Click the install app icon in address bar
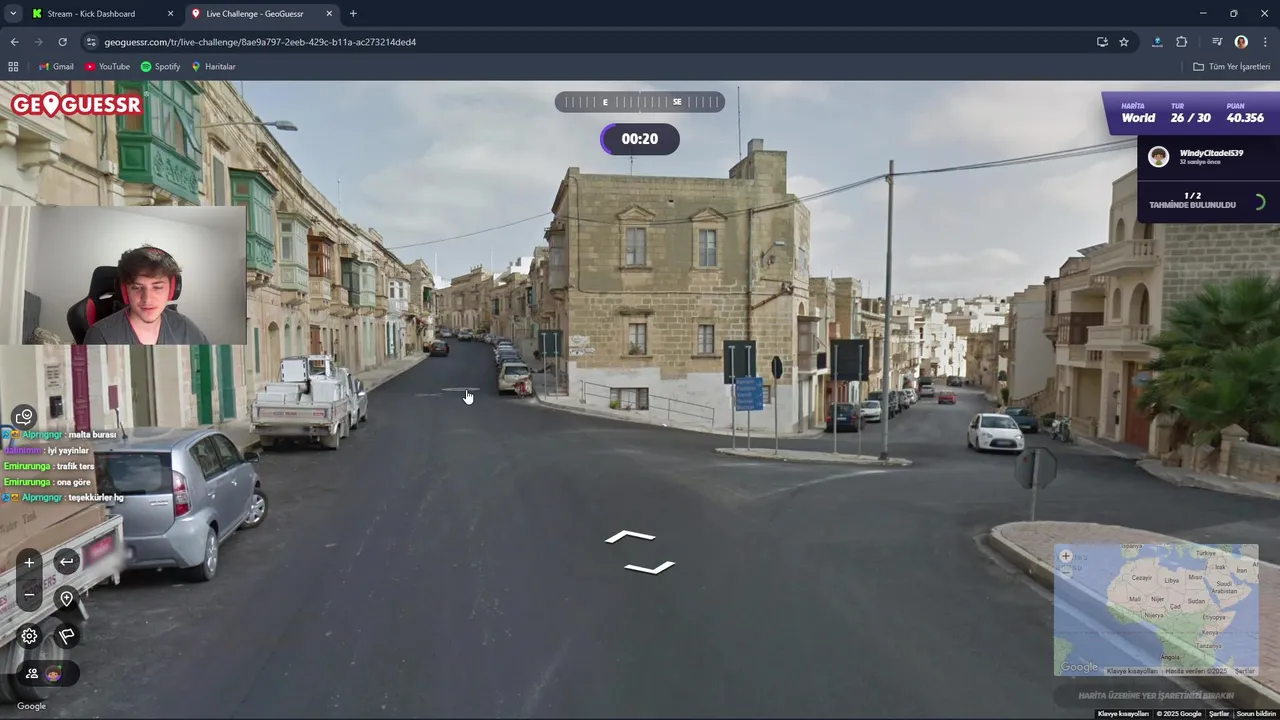Screen dimensions: 1280x720 pyautogui.click(x=1102, y=42)
